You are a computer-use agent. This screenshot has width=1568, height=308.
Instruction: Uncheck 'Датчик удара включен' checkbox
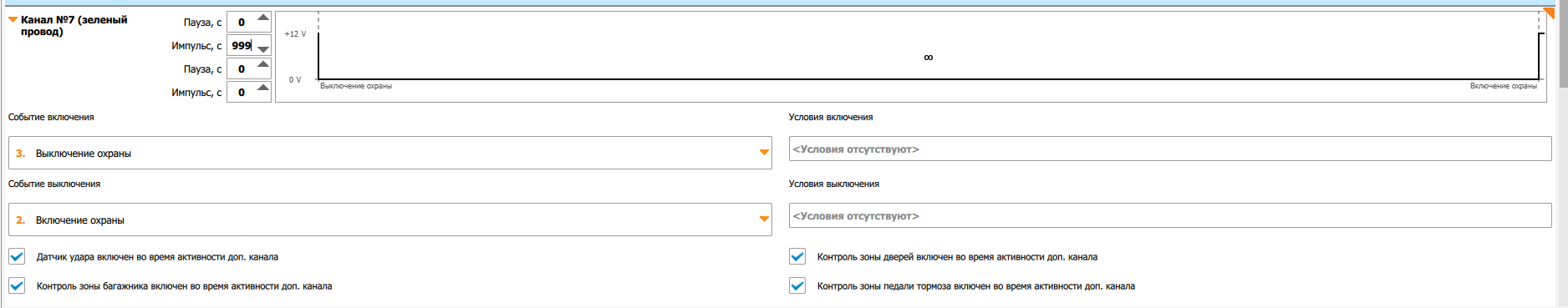[x=17, y=257]
